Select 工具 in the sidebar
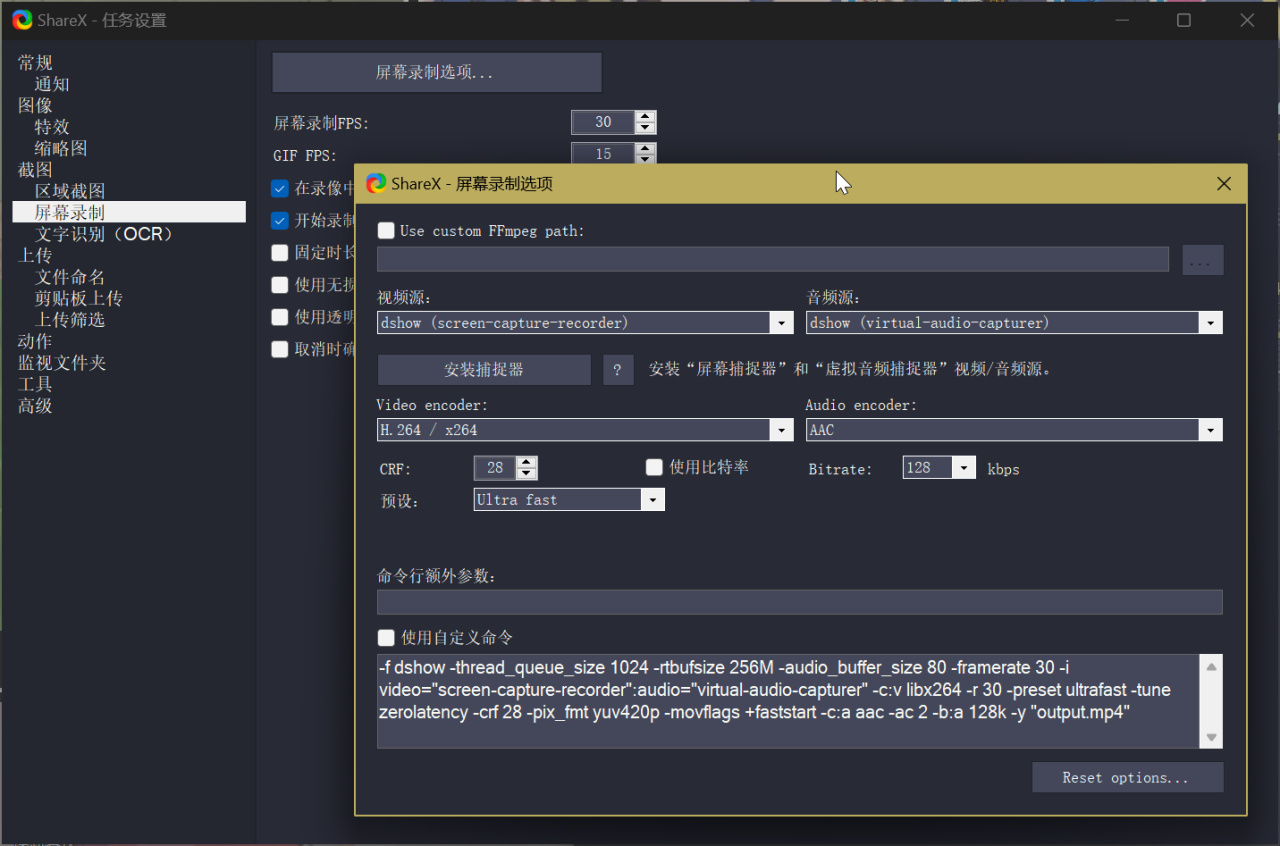This screenshot has height=846, width=1280. 35,384
